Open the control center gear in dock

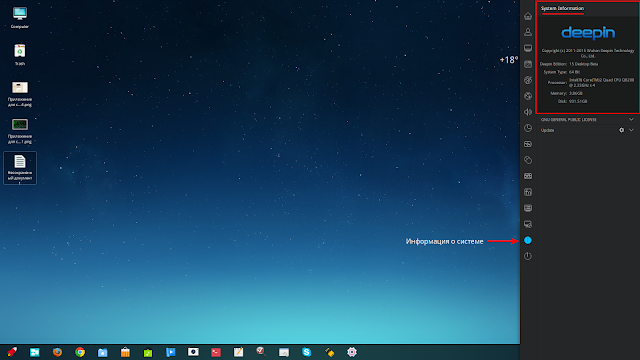(x=352, y=352)
